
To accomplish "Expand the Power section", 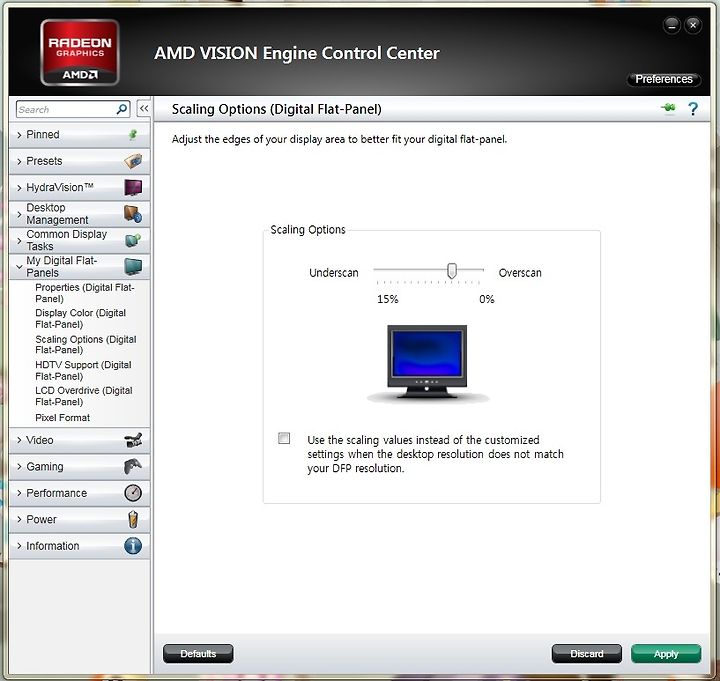I will click(79, 519).
